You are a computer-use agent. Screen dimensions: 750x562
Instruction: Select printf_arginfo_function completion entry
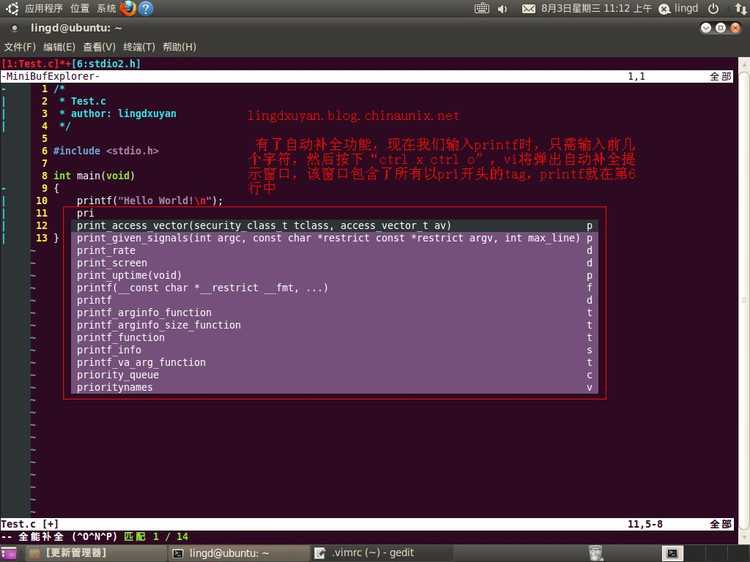pyautogui.click(x=334, y=313)
